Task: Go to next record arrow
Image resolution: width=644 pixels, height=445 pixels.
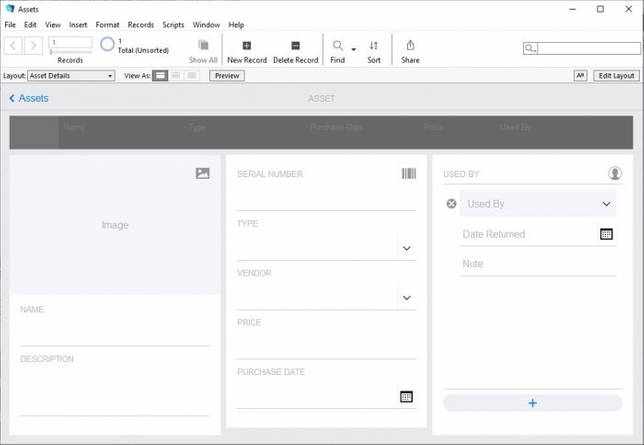Action: tap(34, 45)
